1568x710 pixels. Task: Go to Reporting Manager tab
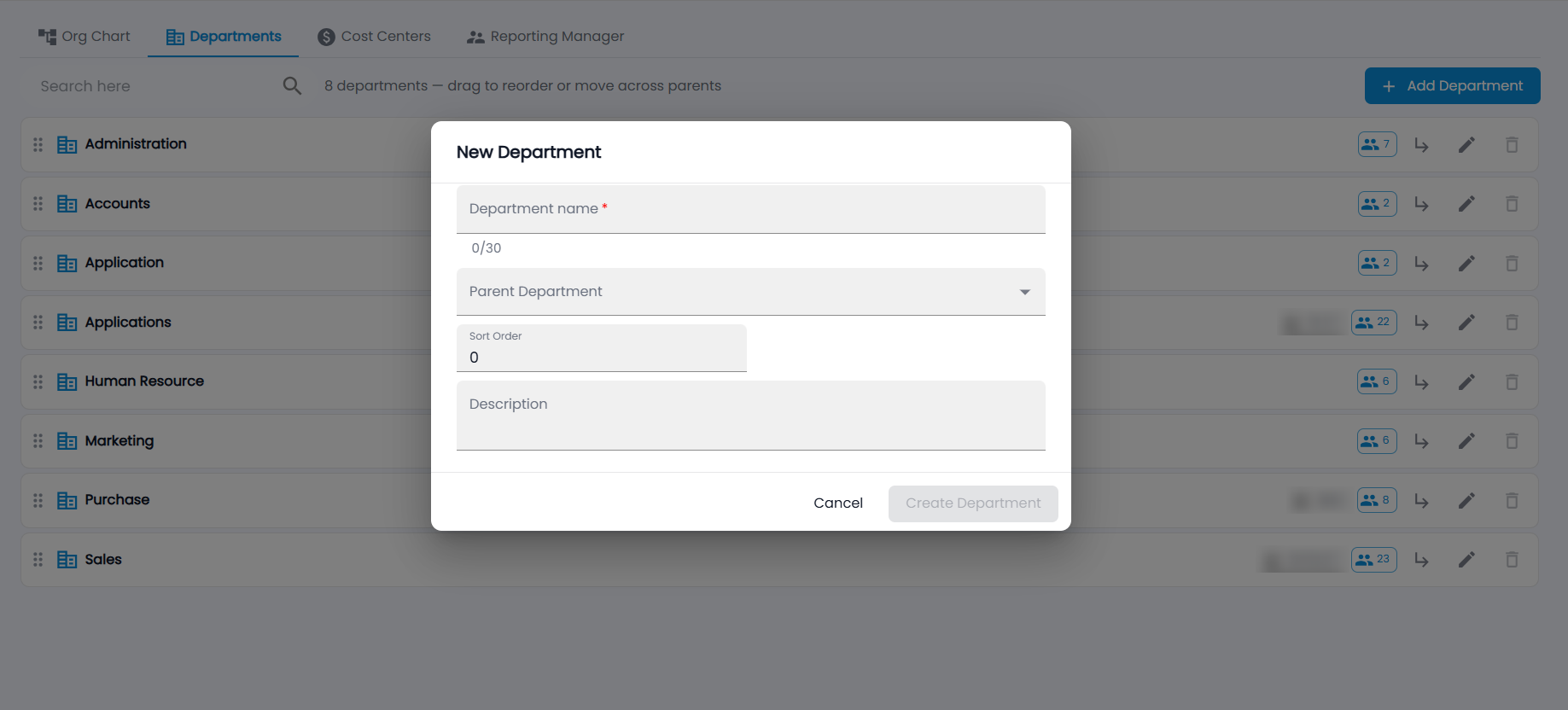coord(545,36)
